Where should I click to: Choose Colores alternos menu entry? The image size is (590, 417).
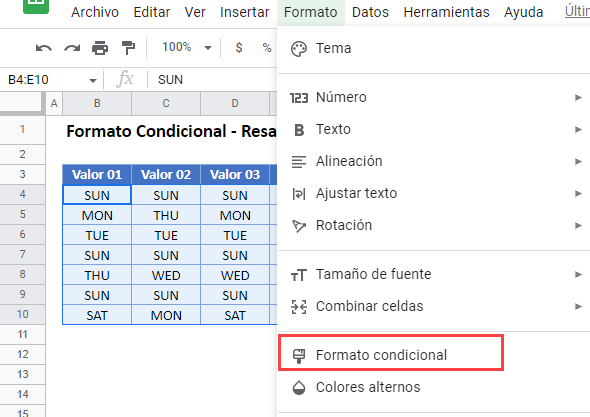(434, 387)
